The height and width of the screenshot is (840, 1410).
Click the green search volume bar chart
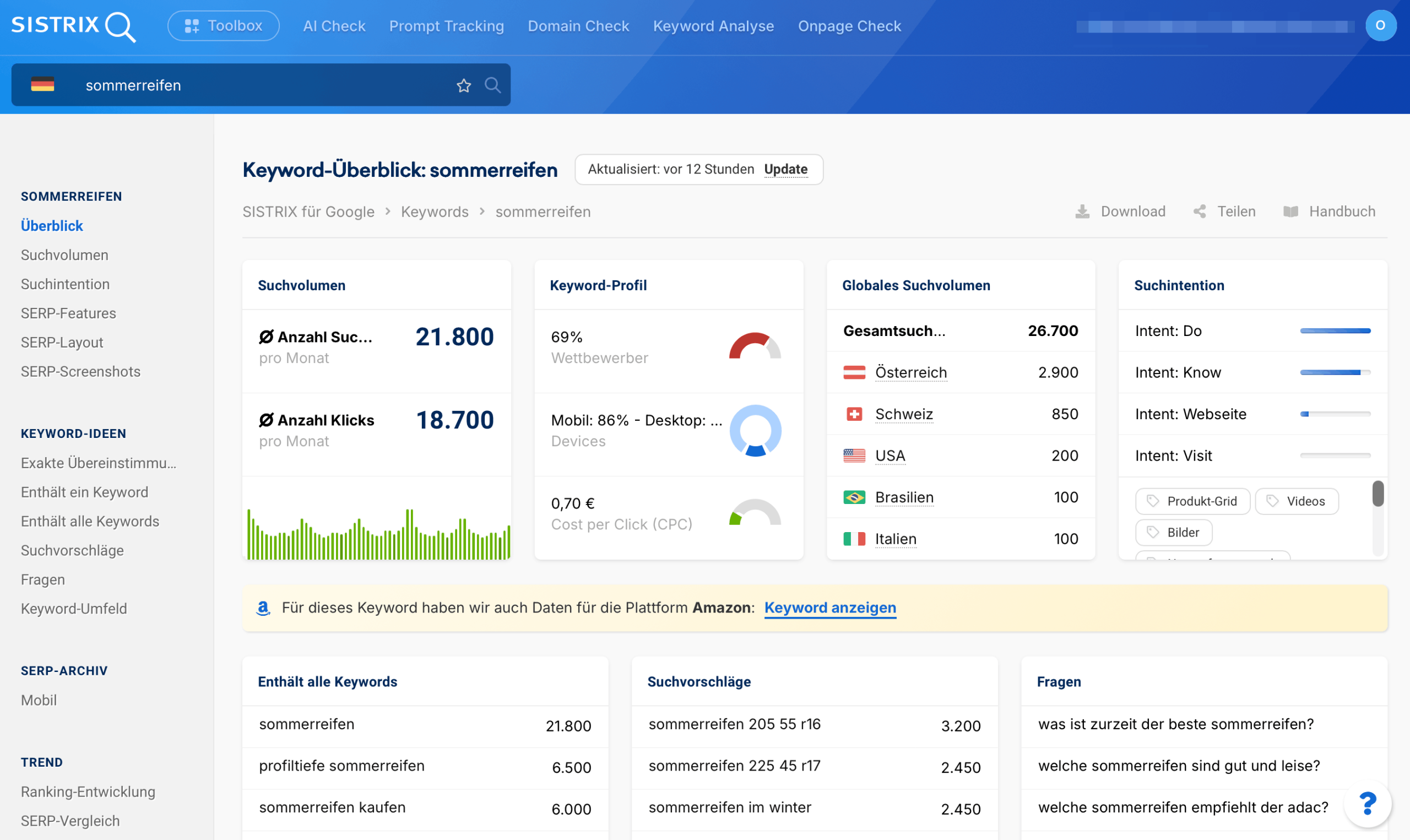coord(378,534)
